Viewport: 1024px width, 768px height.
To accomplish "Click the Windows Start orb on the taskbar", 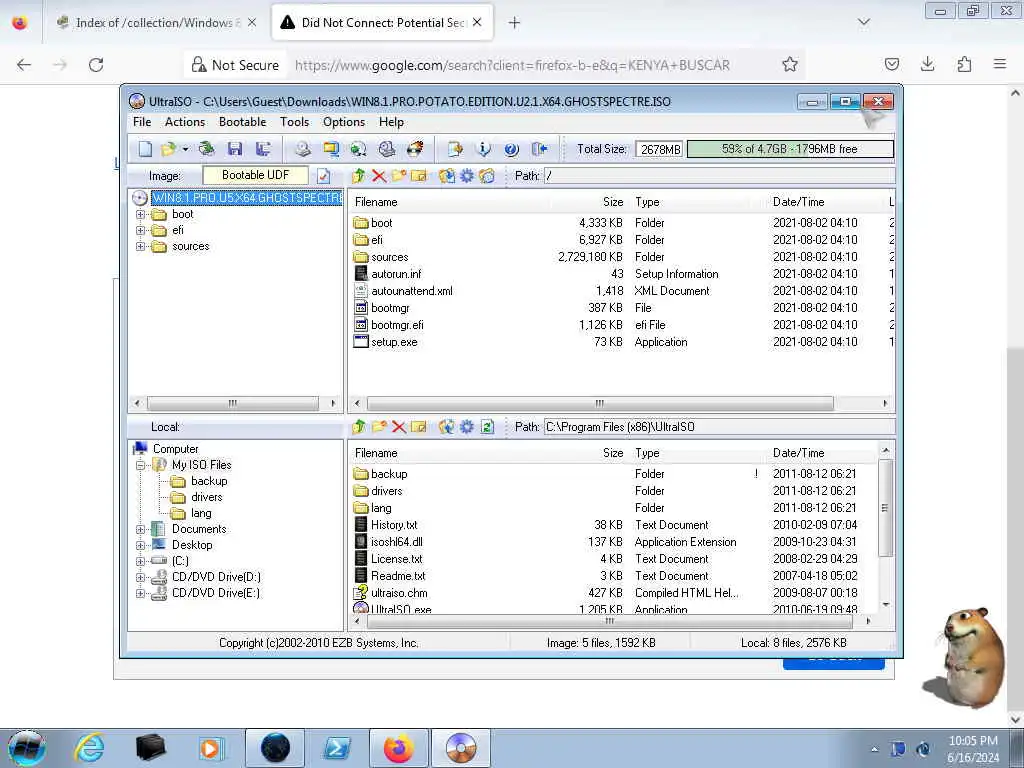I will point(27,748).
